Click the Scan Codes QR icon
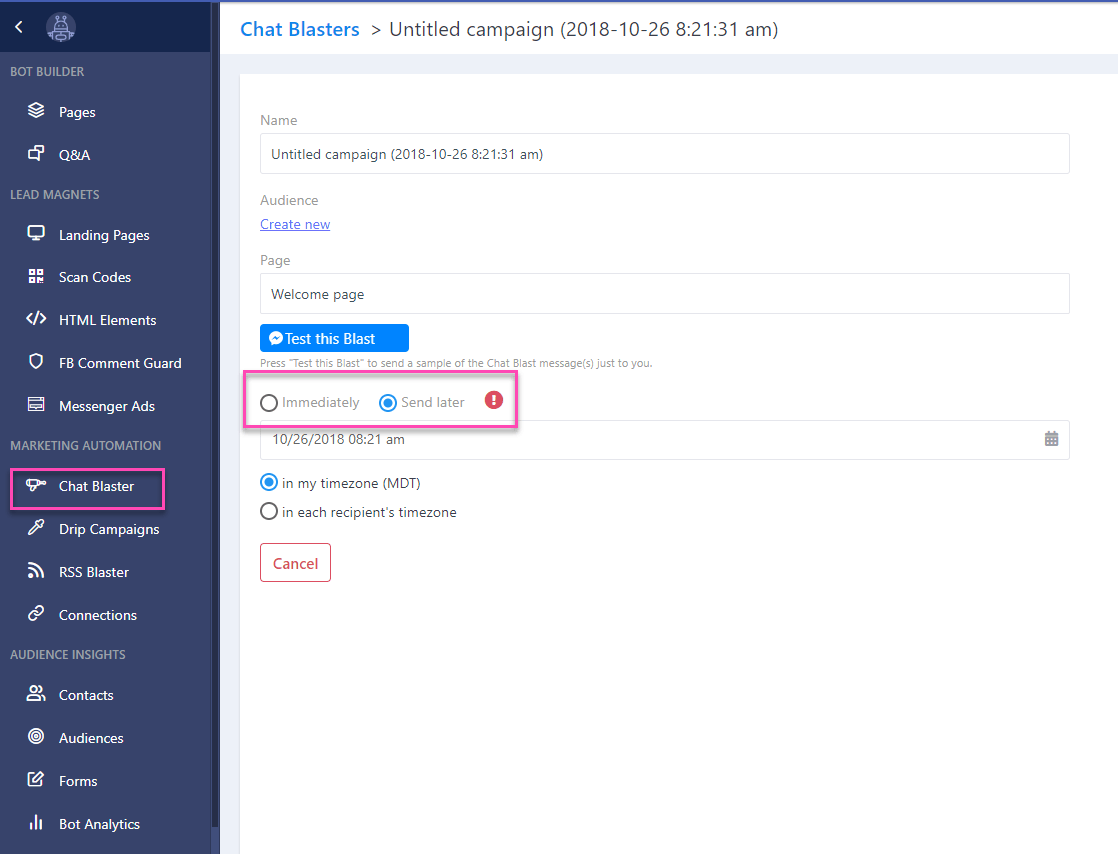Image resolution: width=1118 pixels, height=854 pixels. point(36,276)
